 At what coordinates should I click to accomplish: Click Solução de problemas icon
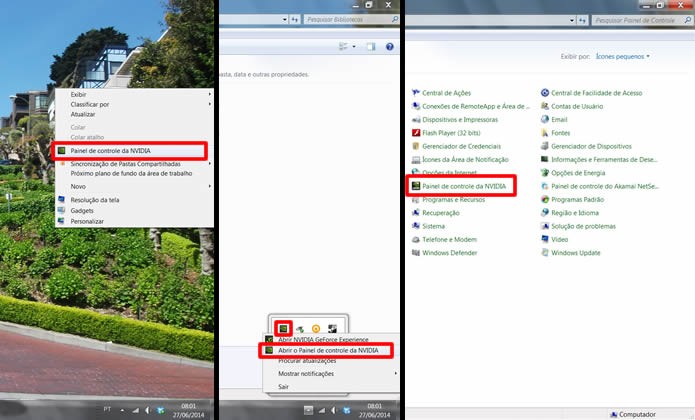[x=545, y=226]
